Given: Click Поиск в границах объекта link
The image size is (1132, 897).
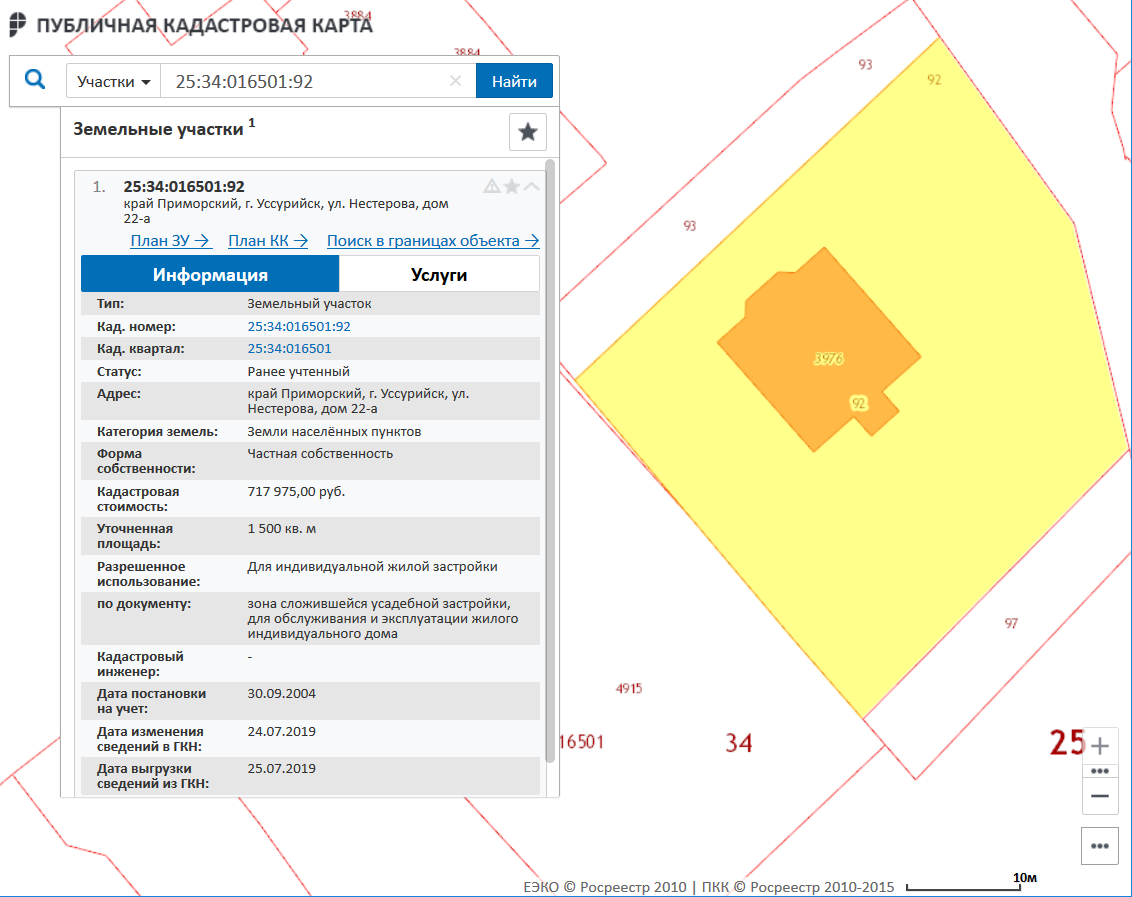Looking at the screenshot, I should click(x=433, y=240).
